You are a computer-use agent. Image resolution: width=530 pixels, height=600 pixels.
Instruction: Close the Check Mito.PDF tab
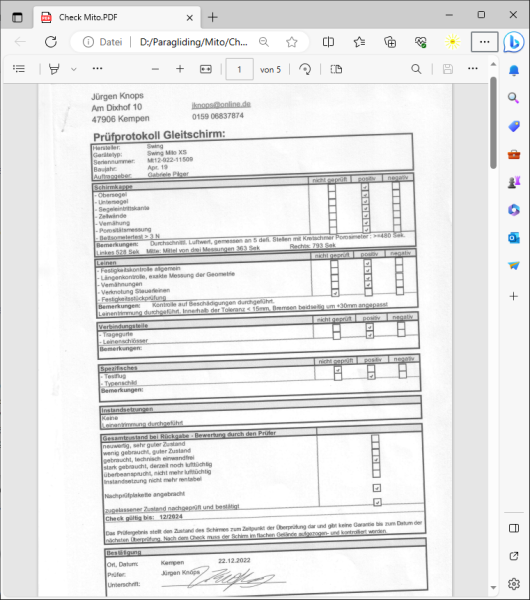tap(189, 18)
